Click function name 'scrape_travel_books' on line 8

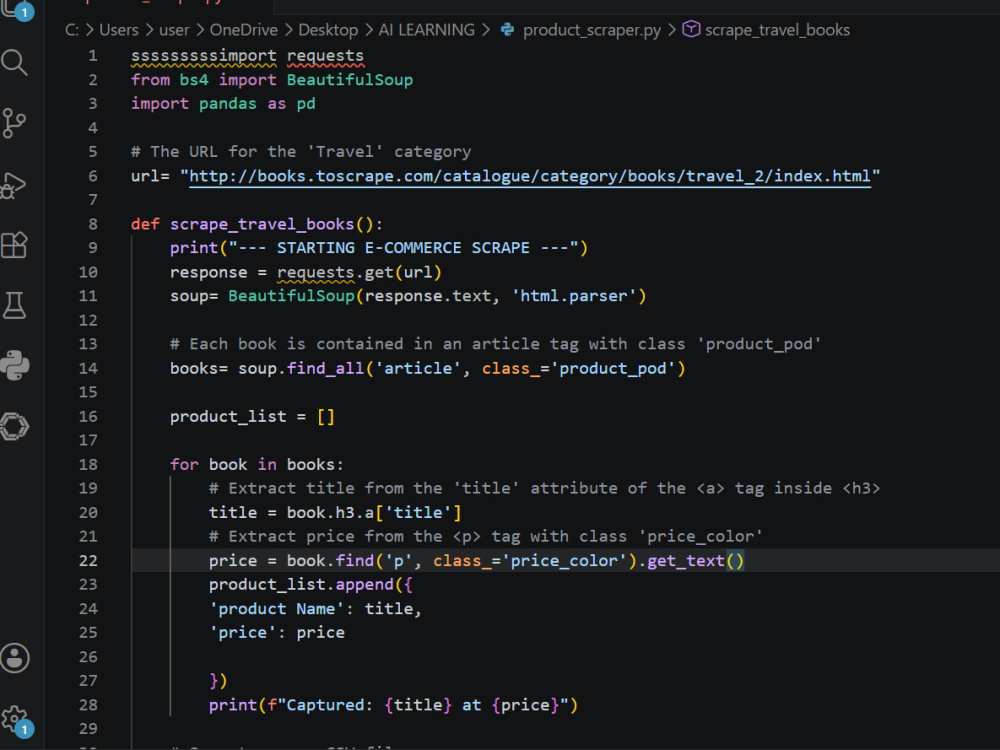pyautogui.click(x=262, y=224)
